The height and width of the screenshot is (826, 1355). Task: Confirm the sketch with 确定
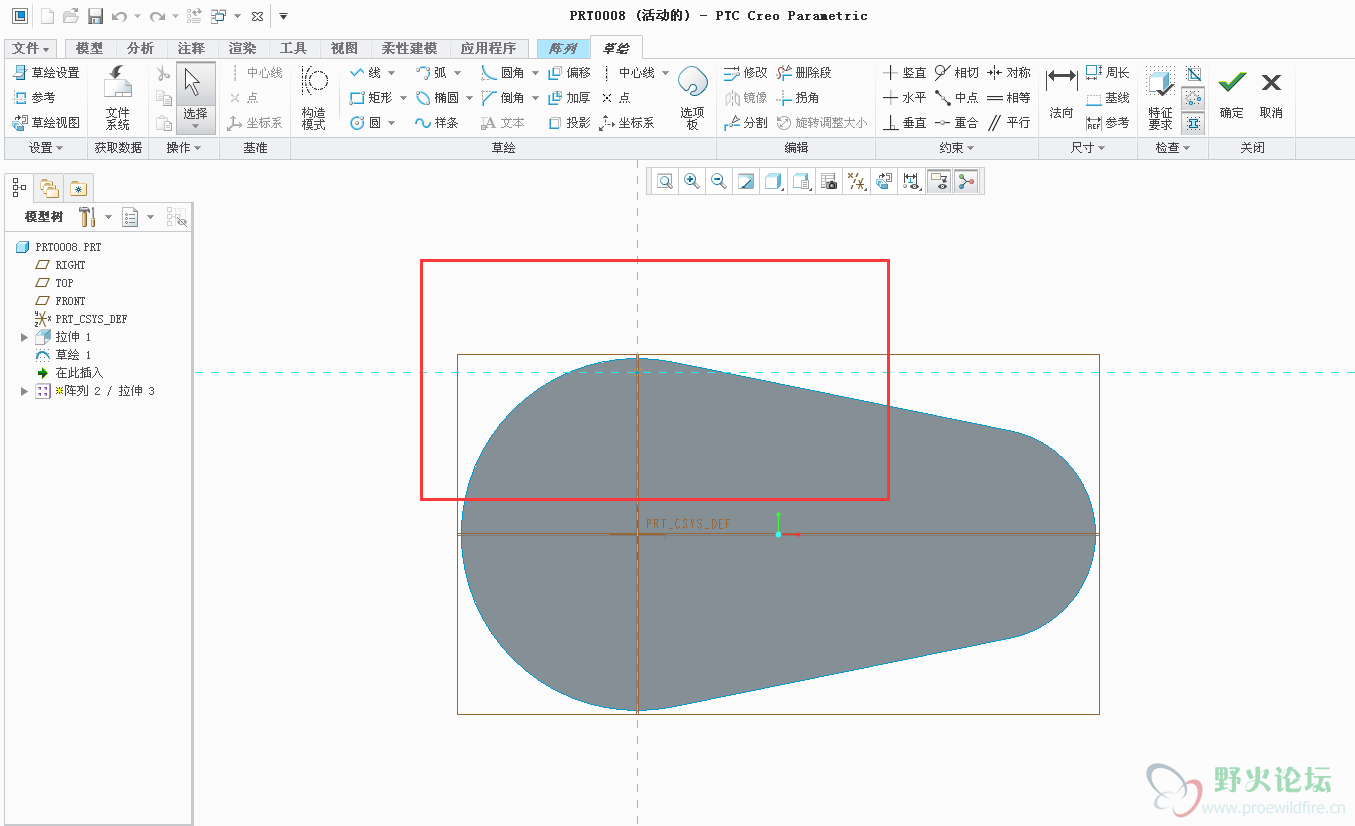(x=1232, y=95)
